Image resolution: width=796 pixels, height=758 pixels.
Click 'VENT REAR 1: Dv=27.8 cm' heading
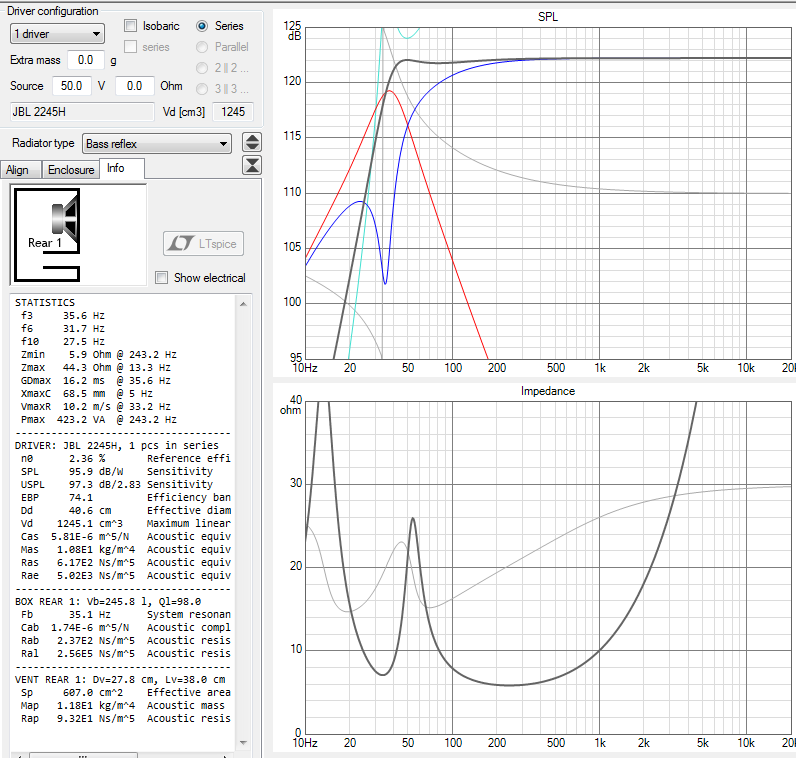click(120, 679)
